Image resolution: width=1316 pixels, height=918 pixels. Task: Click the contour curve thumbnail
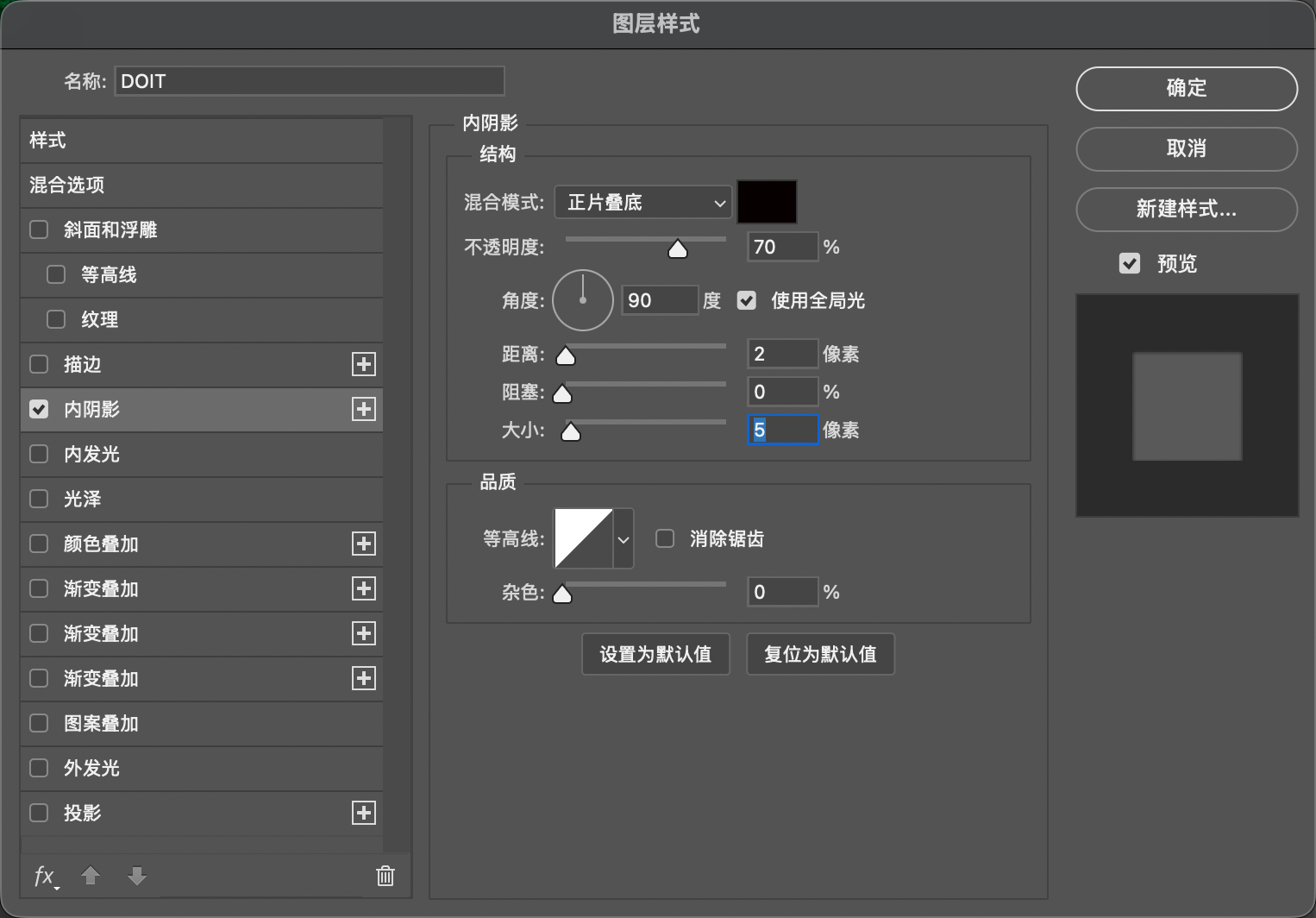[x=584, y=538]
